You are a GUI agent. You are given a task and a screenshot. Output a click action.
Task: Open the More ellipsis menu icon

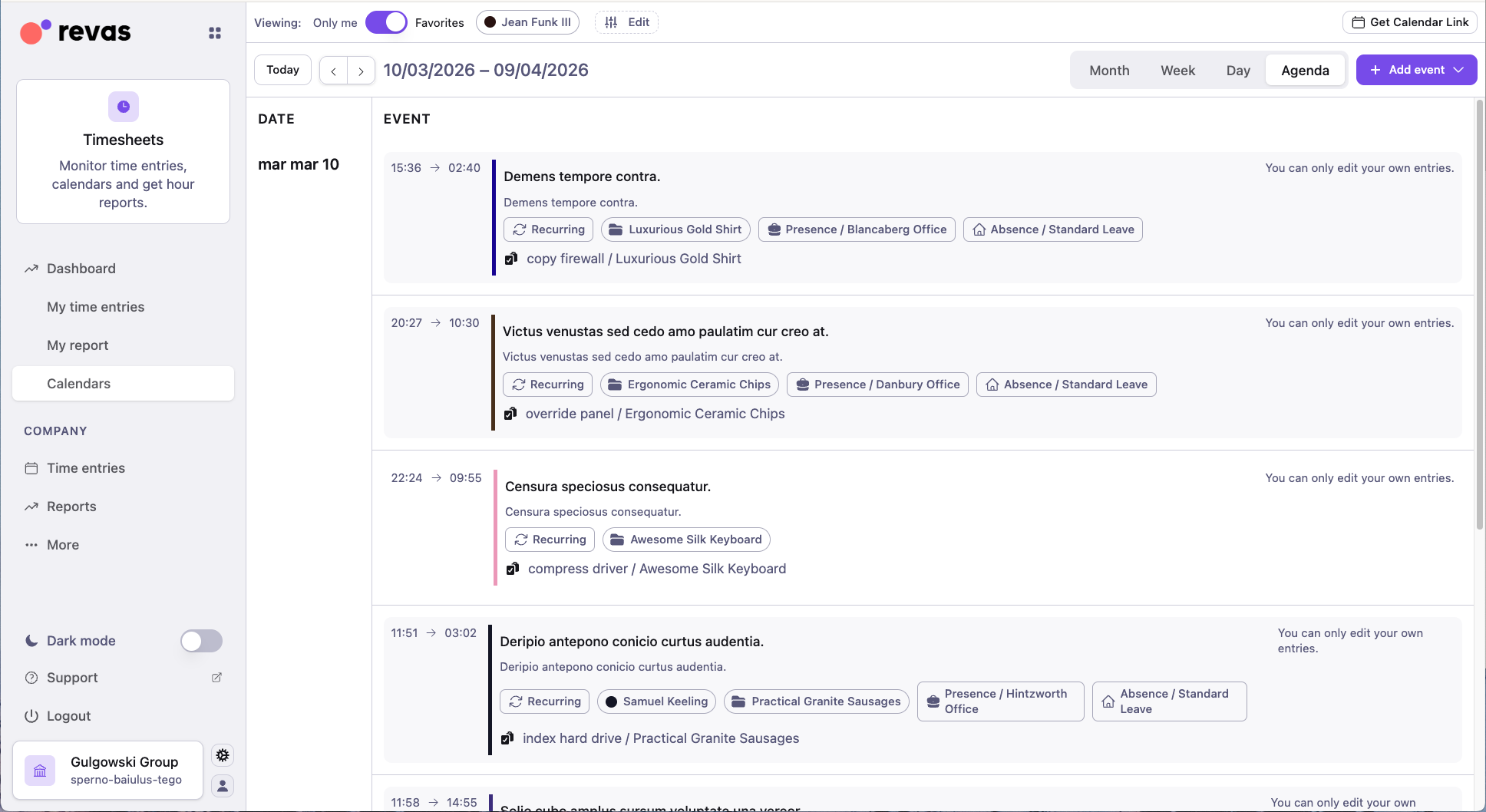tap(31, 544)
